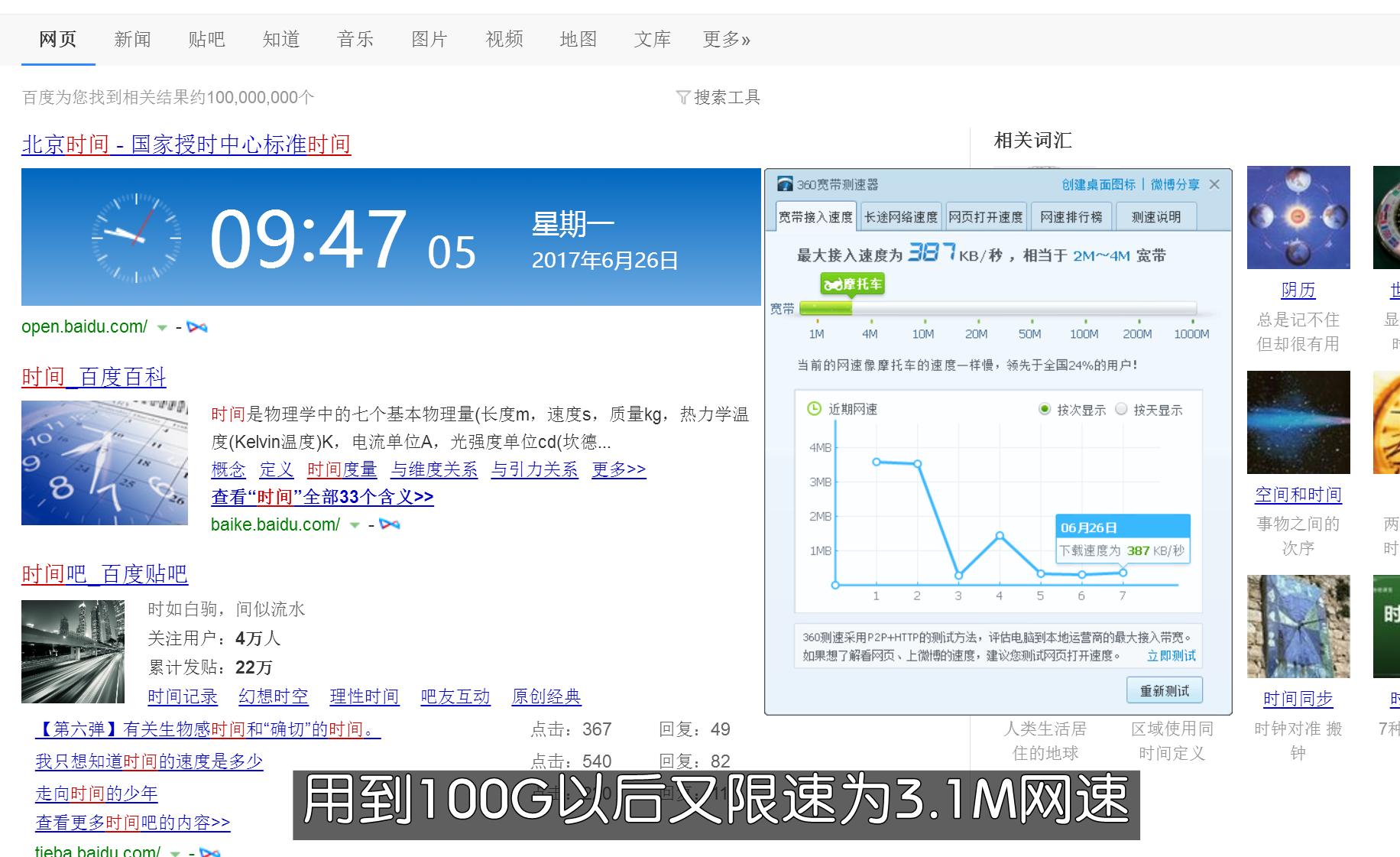Click the chart data point labeled 06月26日

[1123, 571]
